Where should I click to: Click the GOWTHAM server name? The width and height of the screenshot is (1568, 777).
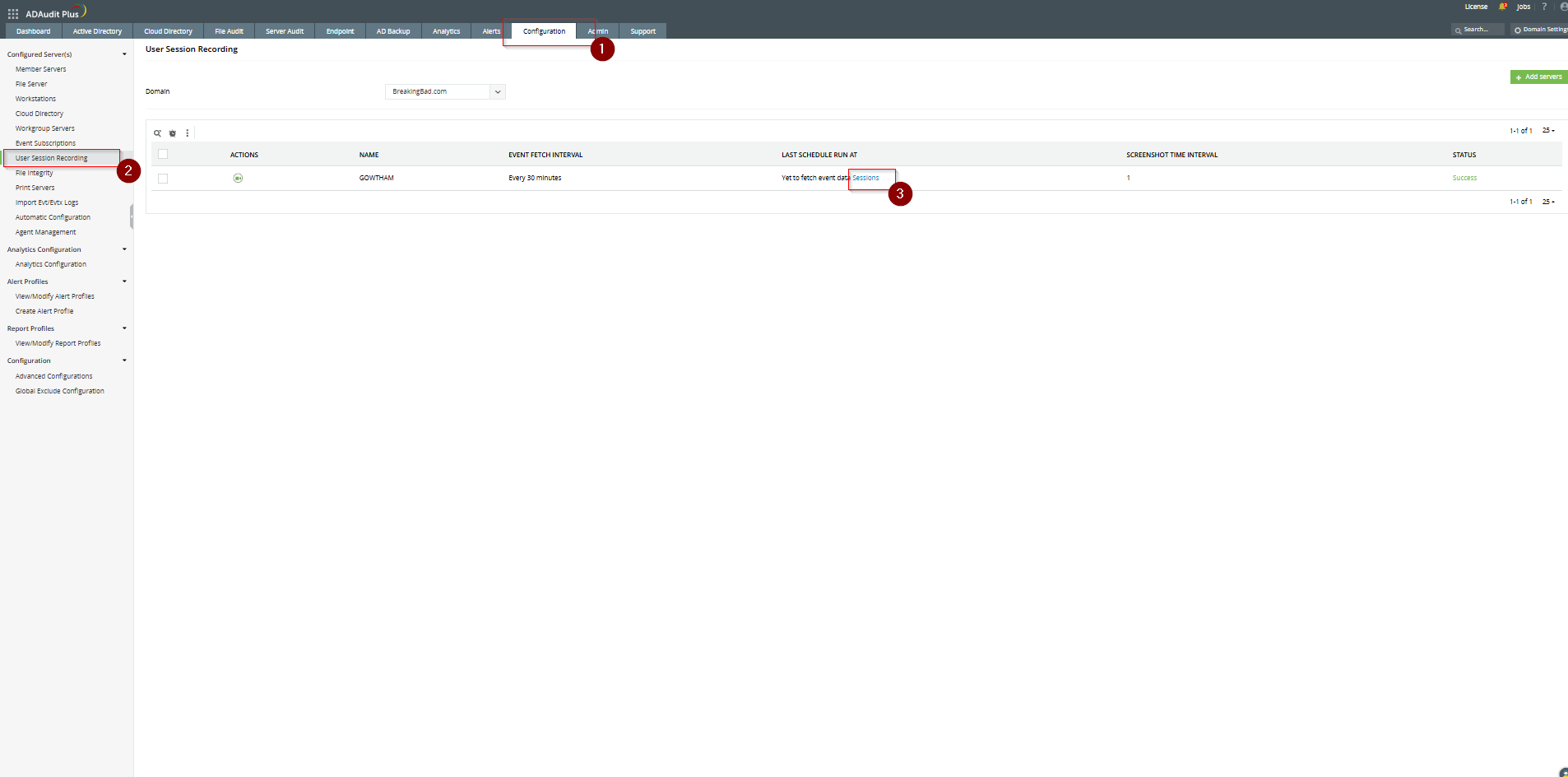tap(377, 178)
